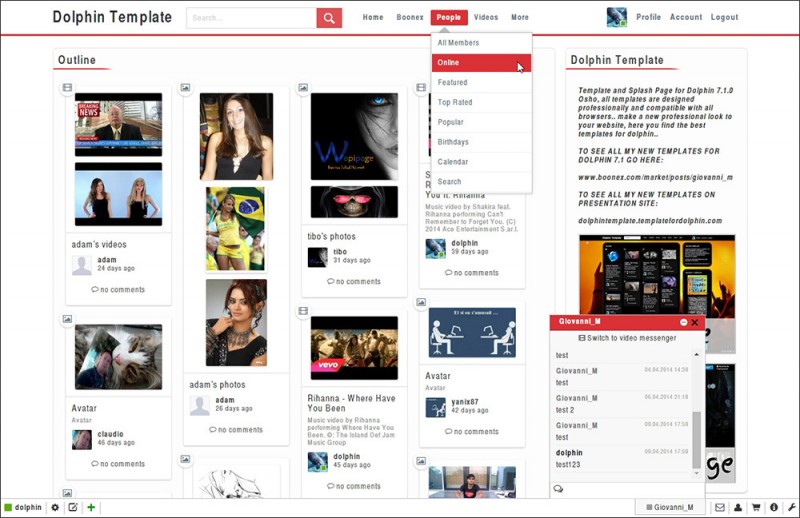Open the breaking news video thumbnail
The image size is (800, 518).
[x=118, y=125]
